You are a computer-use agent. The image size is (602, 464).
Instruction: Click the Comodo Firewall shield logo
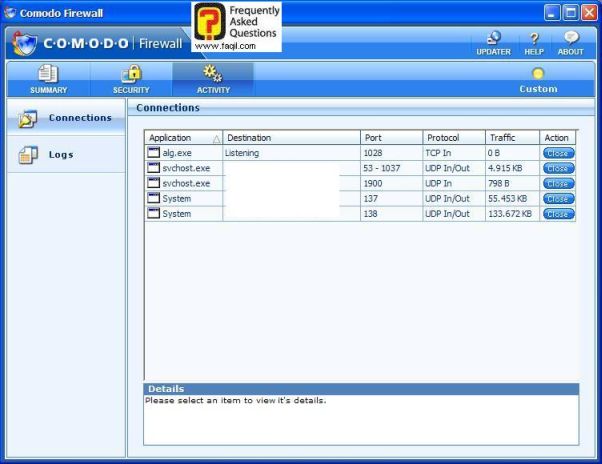[x=24, y=43]
